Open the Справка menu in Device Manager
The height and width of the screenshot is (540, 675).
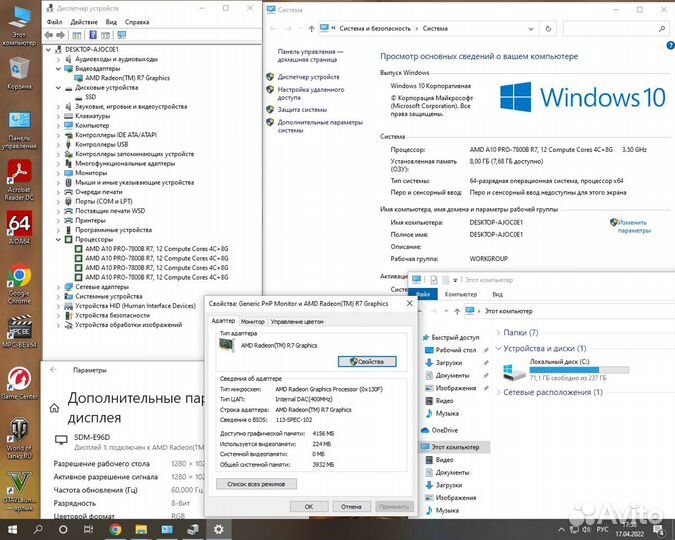pos(137,22)
